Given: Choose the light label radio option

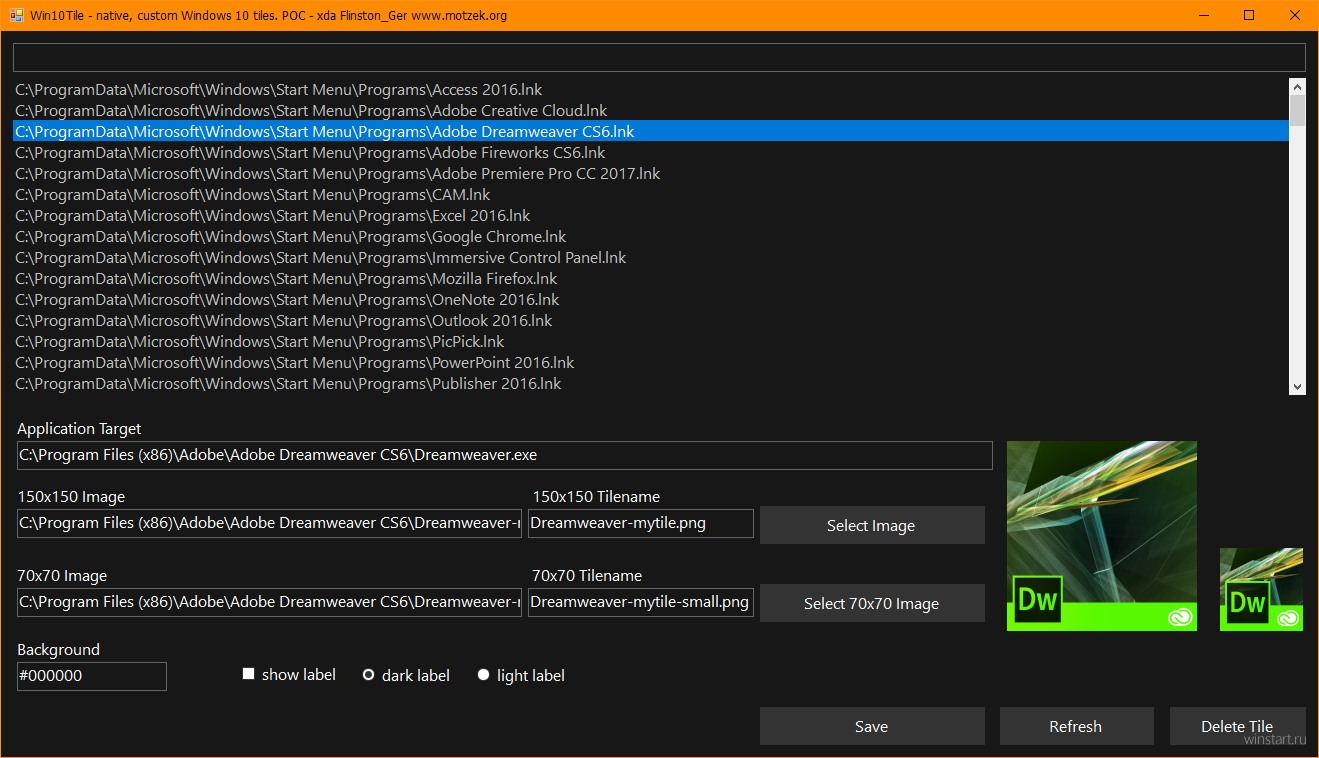Looking at the screenshot, I should point(484,676).
